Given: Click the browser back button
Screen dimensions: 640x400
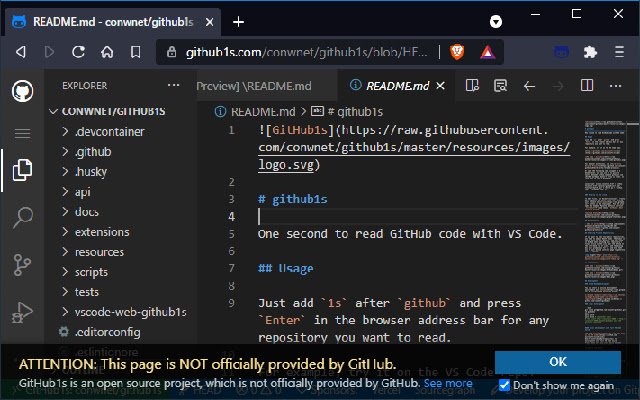Looking at the screenshot, I should click(20, 52).
